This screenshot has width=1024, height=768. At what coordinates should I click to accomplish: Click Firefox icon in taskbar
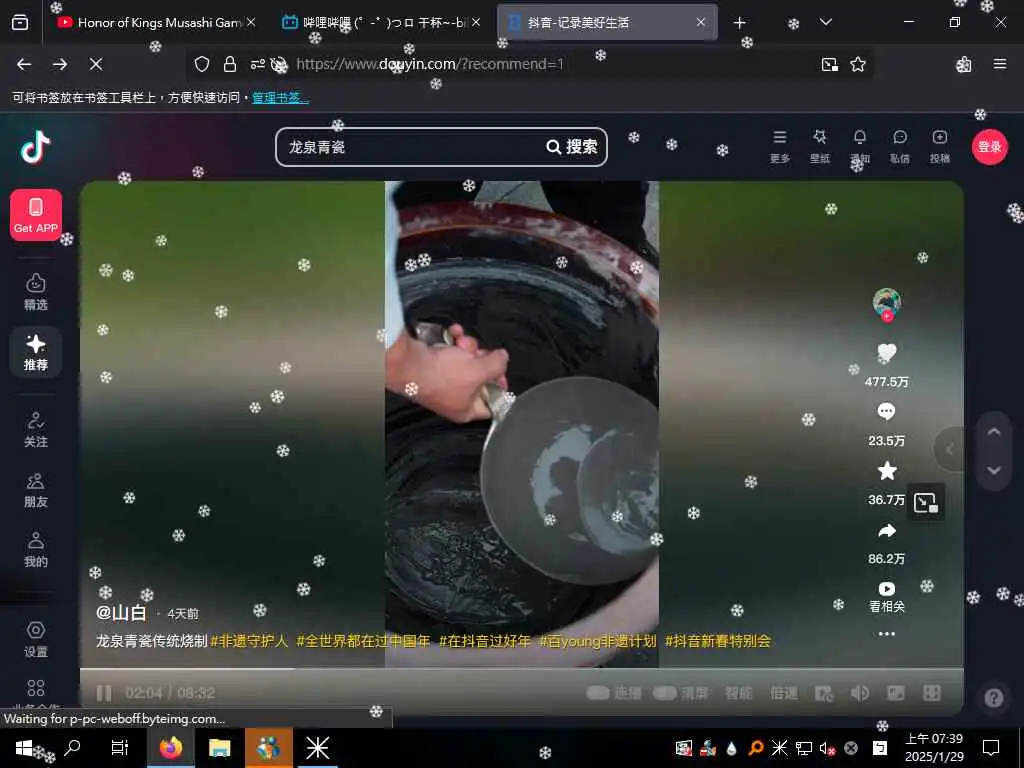pyautogui.click(x=171, y=748)
